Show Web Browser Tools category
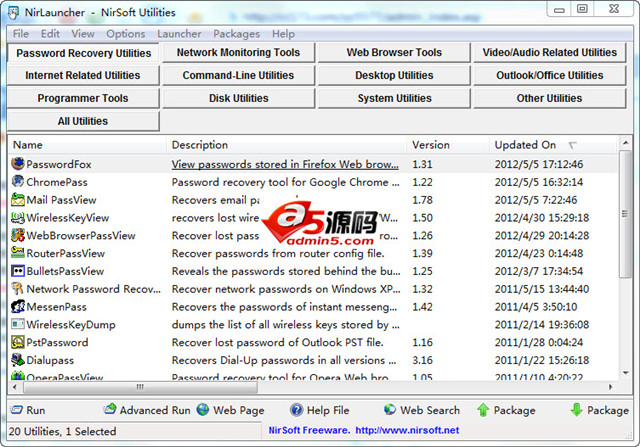Viewport: 640px width, 447px height. coord(394,53)
